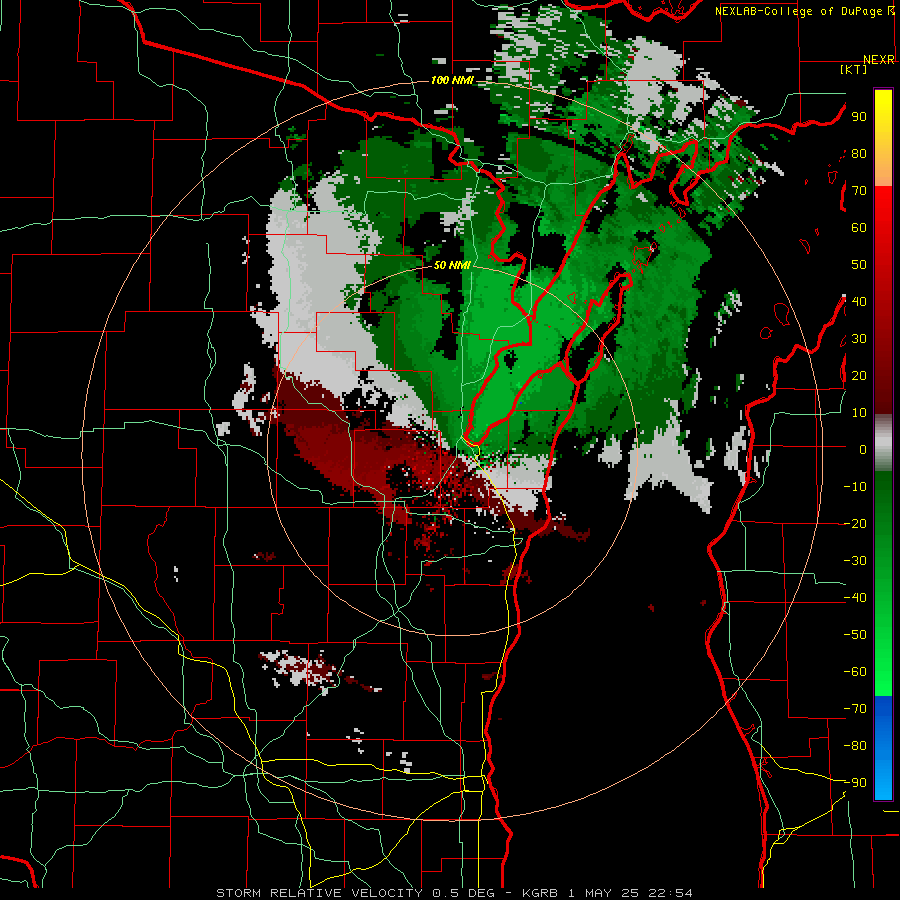Click the 90 value on velocity scale

click(x=859, y=117)
